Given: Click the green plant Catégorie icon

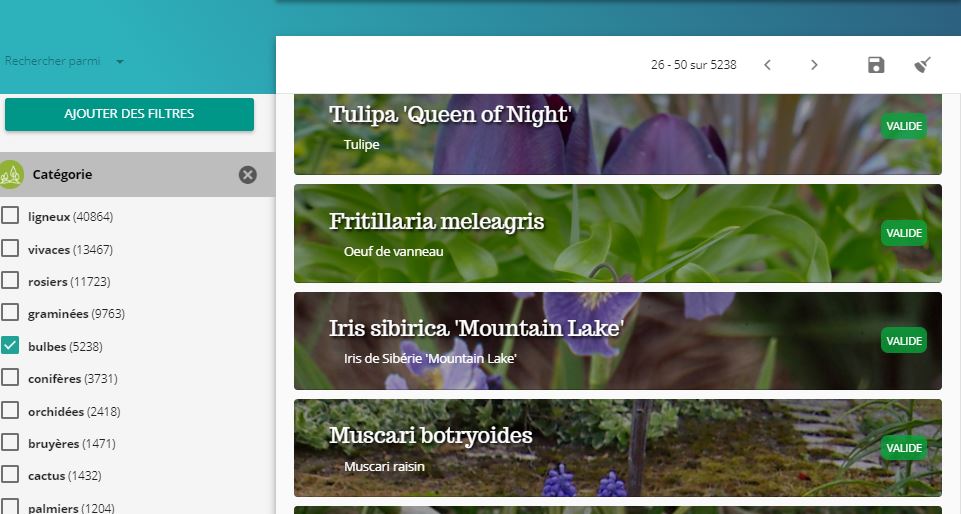Looking at the screenshot, I should click(10, 175).
